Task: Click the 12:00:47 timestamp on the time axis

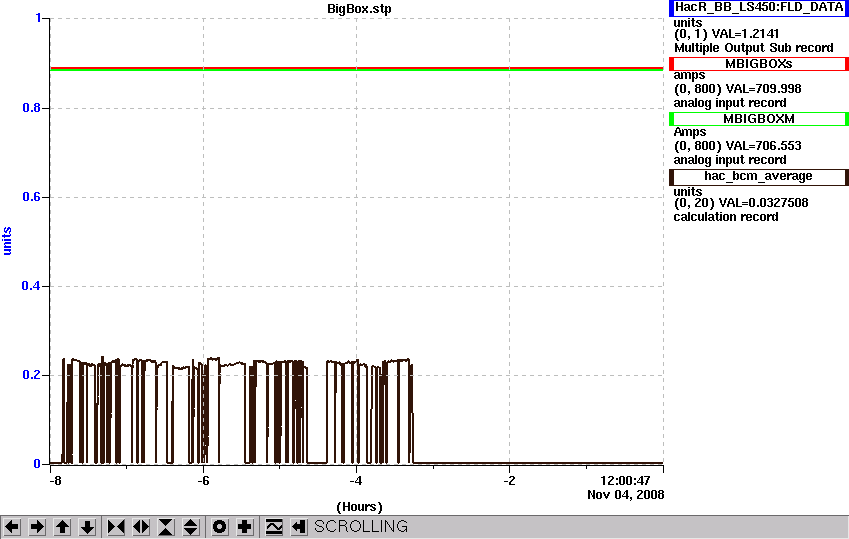Action: (625, 481)
